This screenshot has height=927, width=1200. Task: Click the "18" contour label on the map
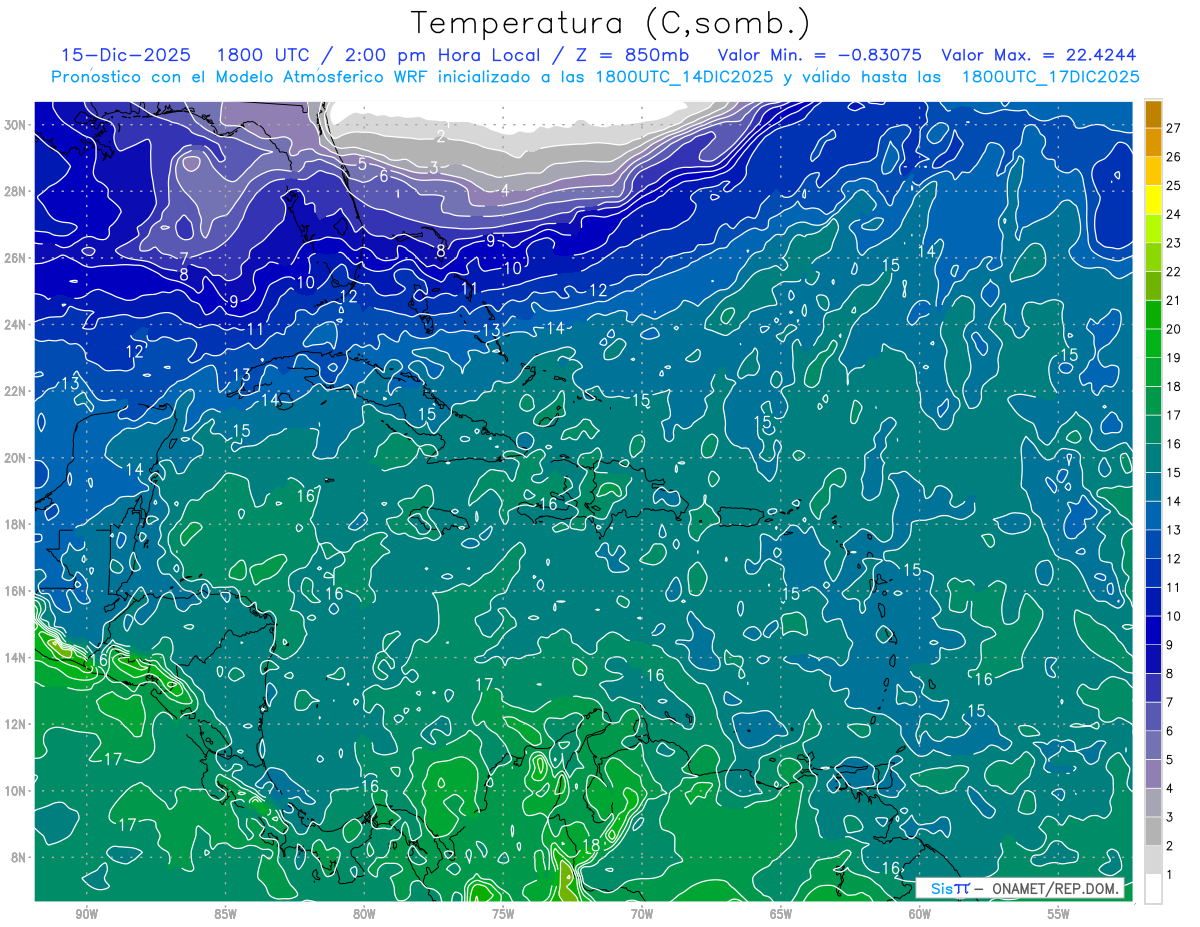click(x=591, y=845)
